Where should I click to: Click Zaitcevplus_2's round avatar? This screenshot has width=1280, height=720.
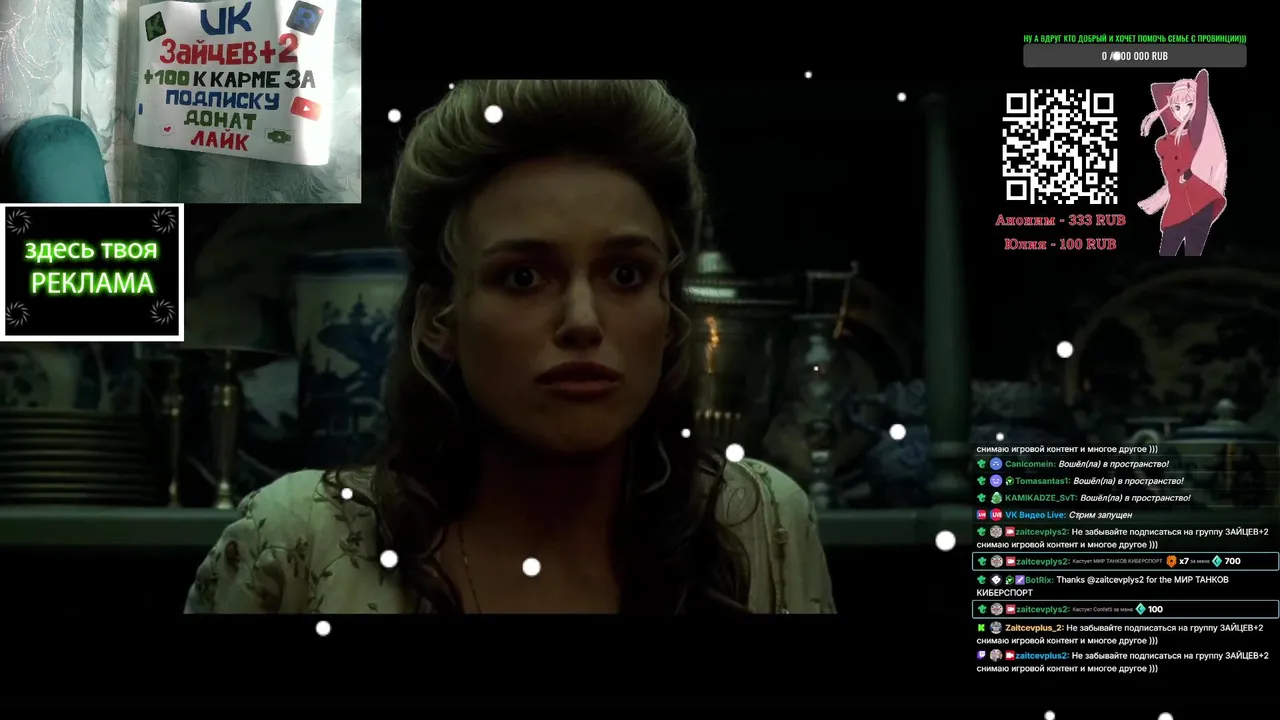click(x=996, y=628)
